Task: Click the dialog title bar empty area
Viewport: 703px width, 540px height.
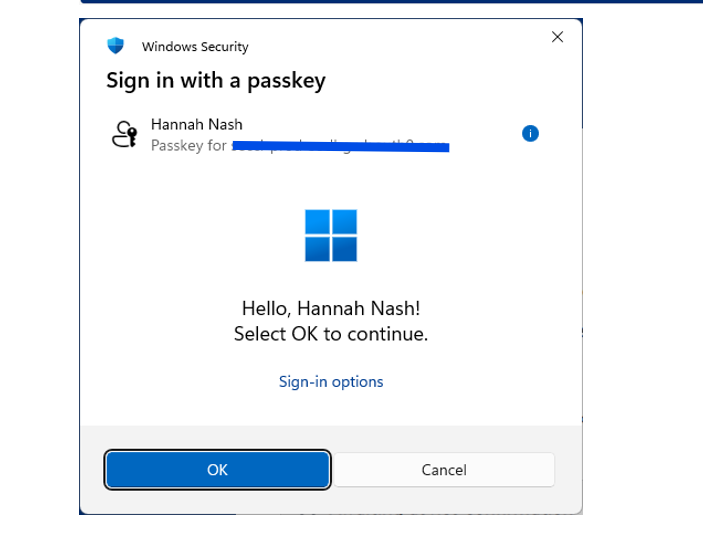Action: tap(400, 40)
